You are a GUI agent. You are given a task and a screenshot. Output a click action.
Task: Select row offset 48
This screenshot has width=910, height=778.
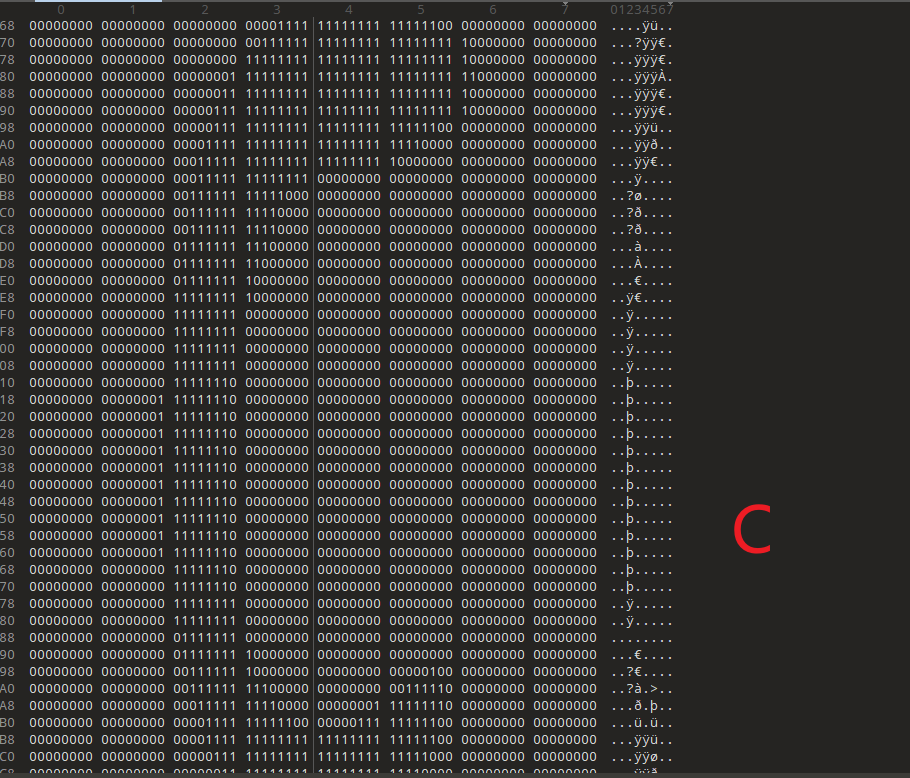8,502
